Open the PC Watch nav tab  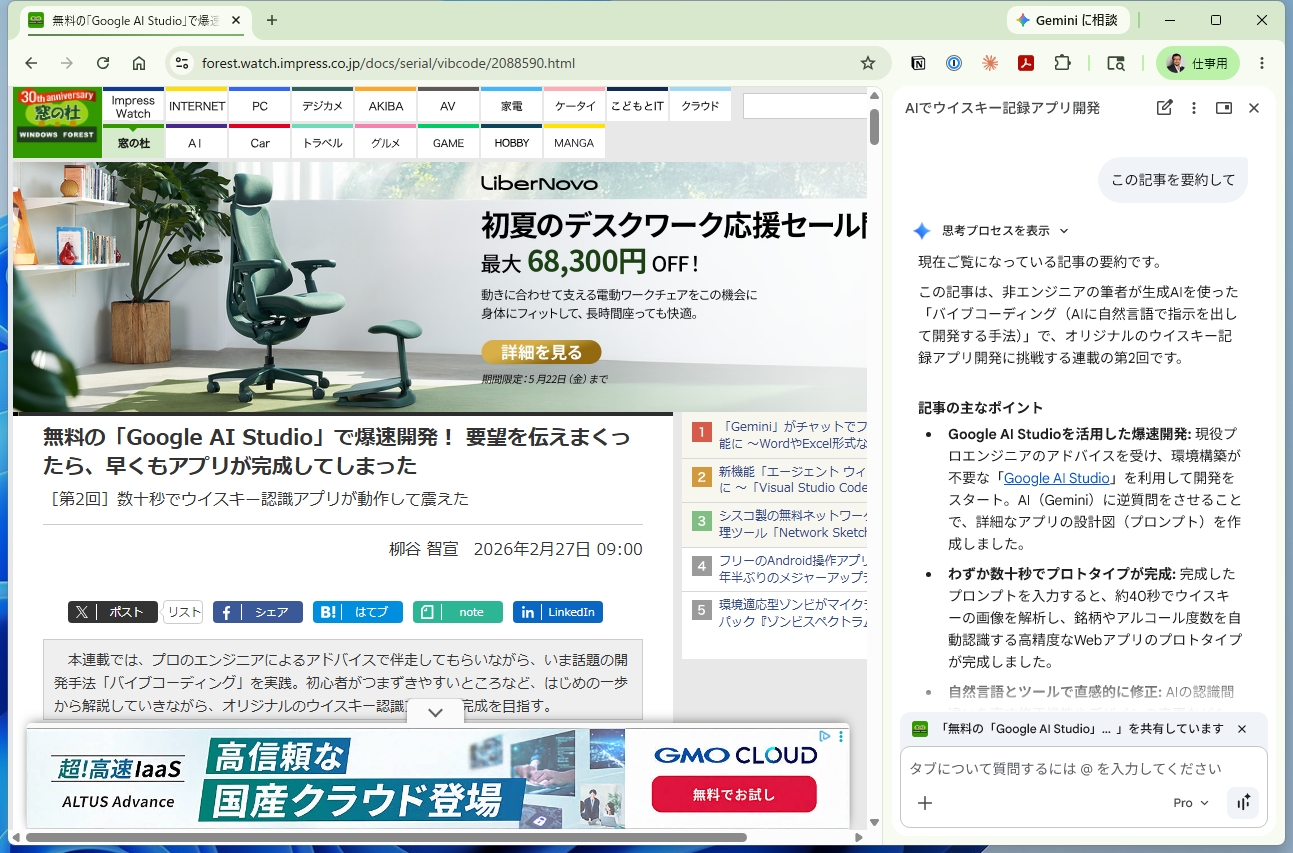[x=260, y=106]
